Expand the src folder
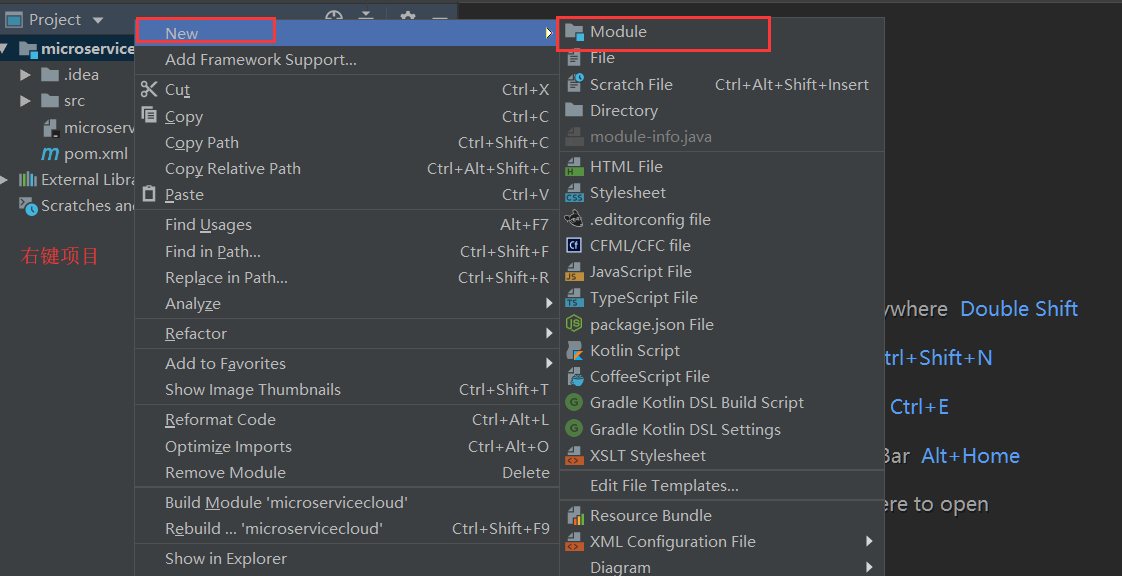The width and height of the screenshot is (1122, 576). pos(26,101)
